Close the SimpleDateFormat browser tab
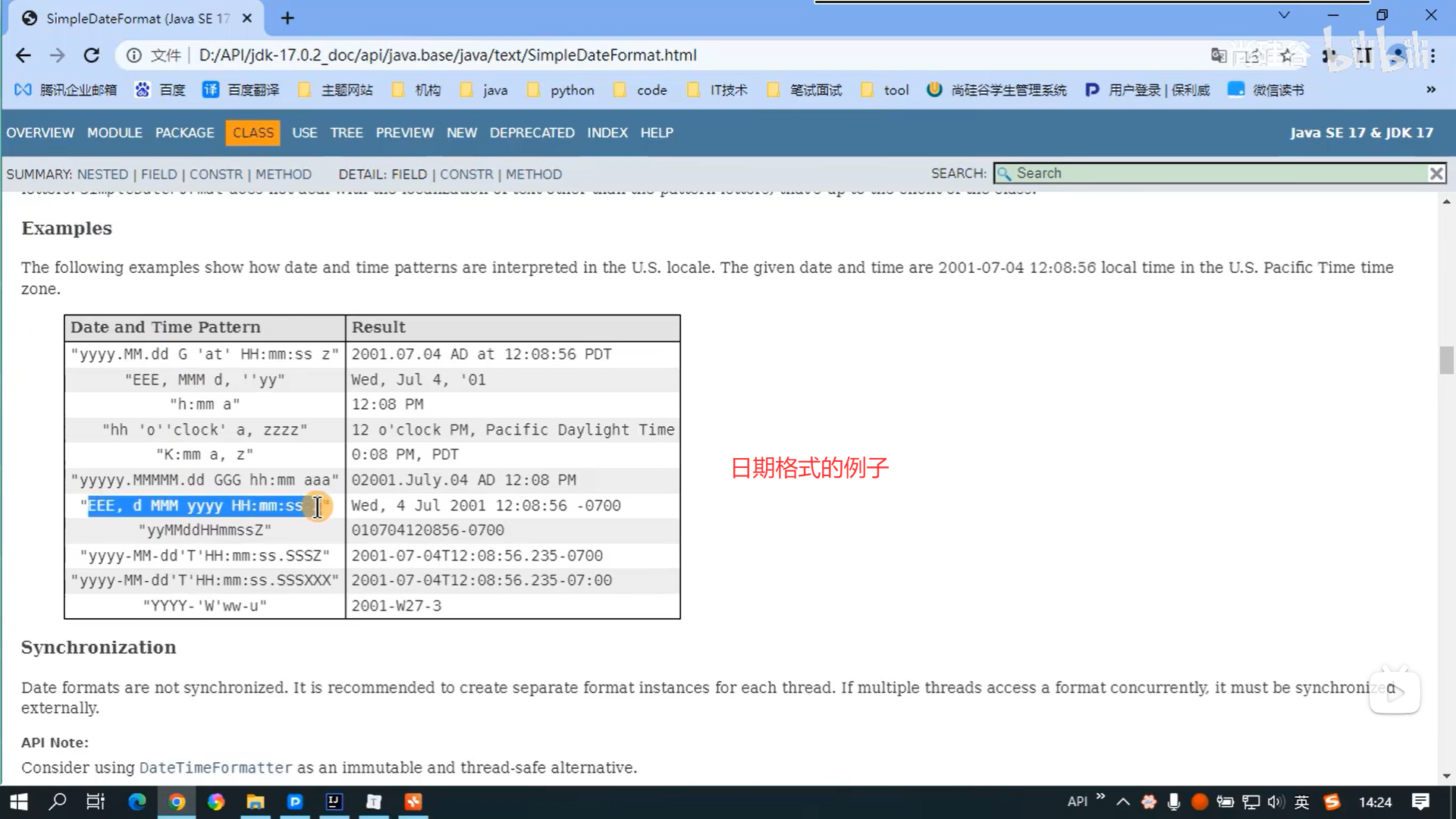Screen dimensions: 1456x819 [247, 18]
